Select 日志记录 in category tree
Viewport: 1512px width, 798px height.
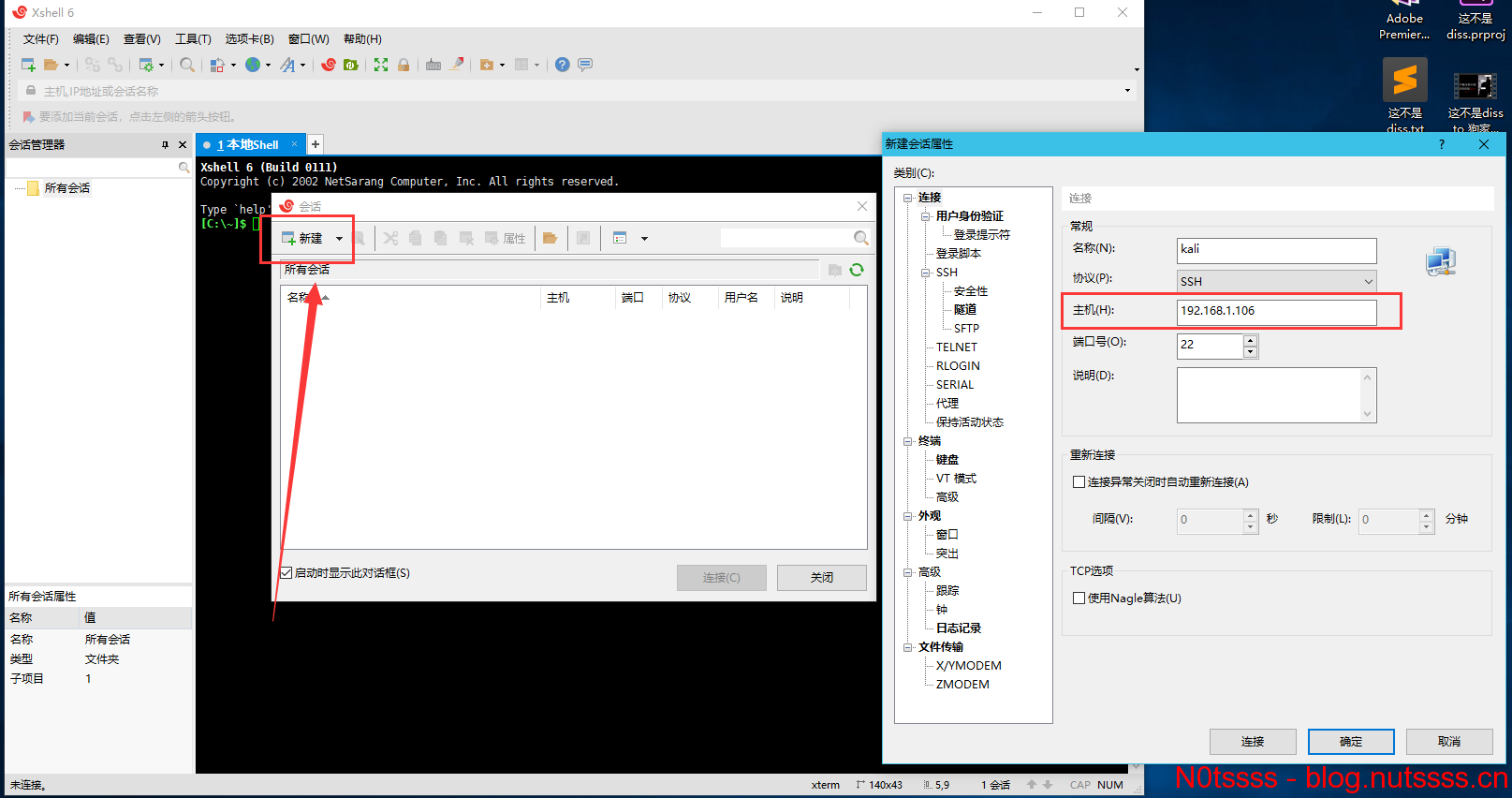pos(959,628)
